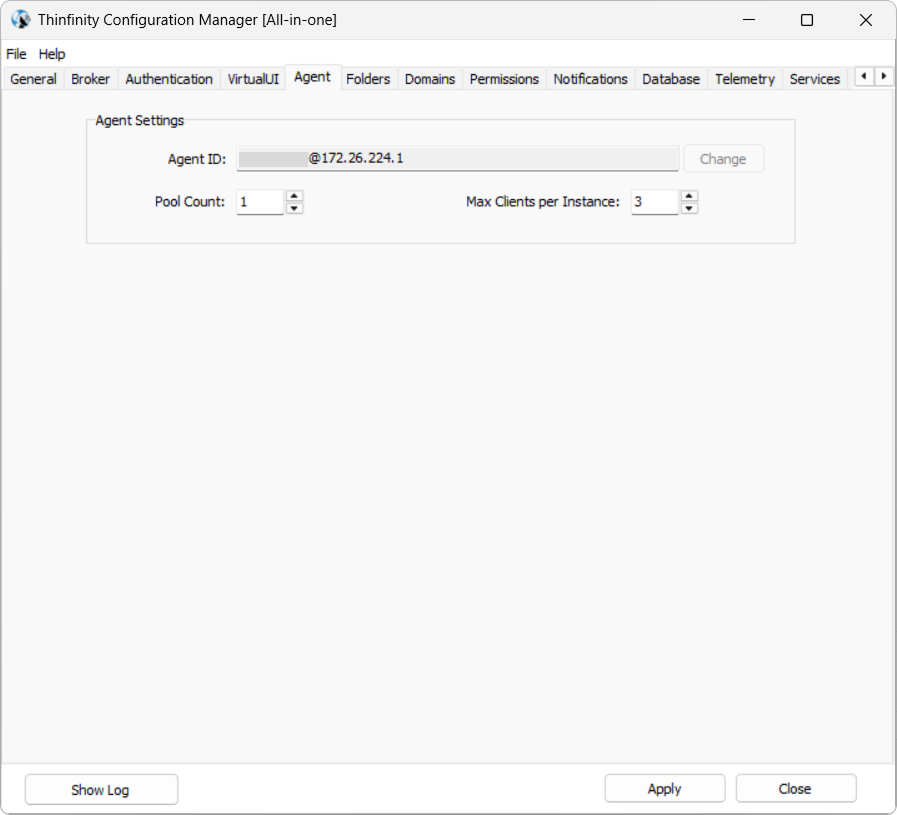Viewport: 897px width, 815px height.
Task: Click inside the Pool Count field
Action: click(x=260, y=202)
